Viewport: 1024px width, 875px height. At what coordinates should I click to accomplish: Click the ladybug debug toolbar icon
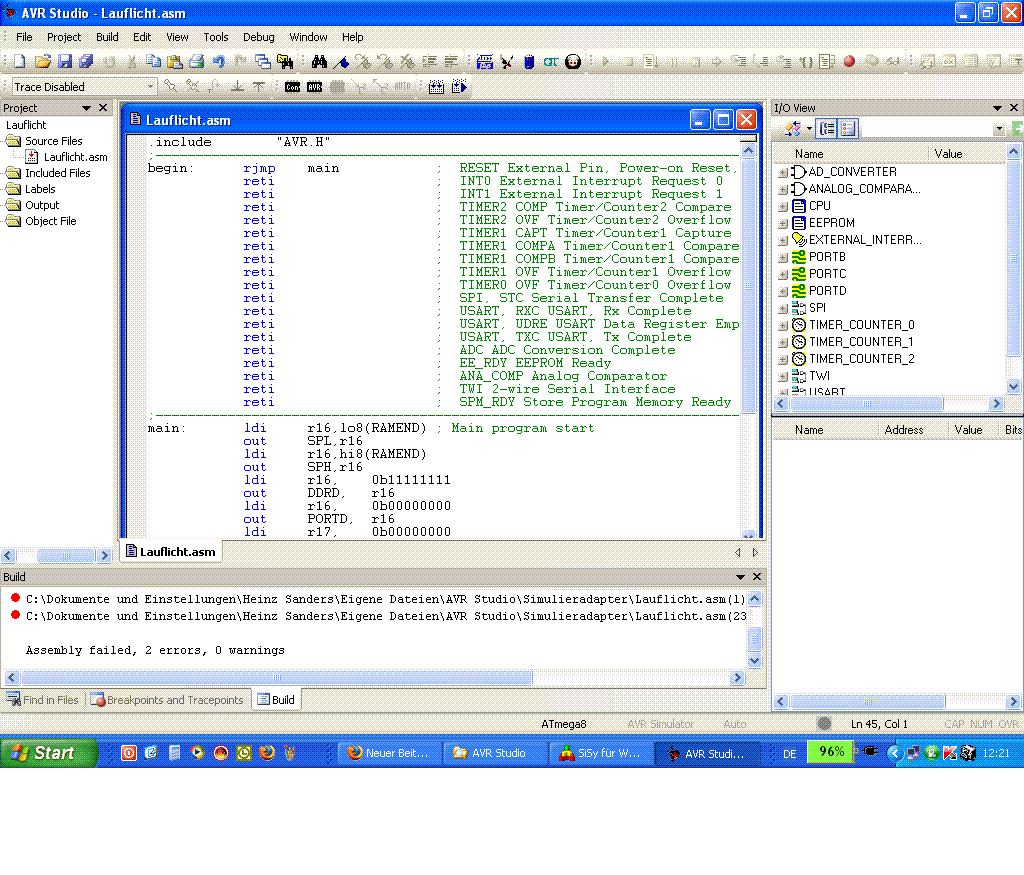573,61
